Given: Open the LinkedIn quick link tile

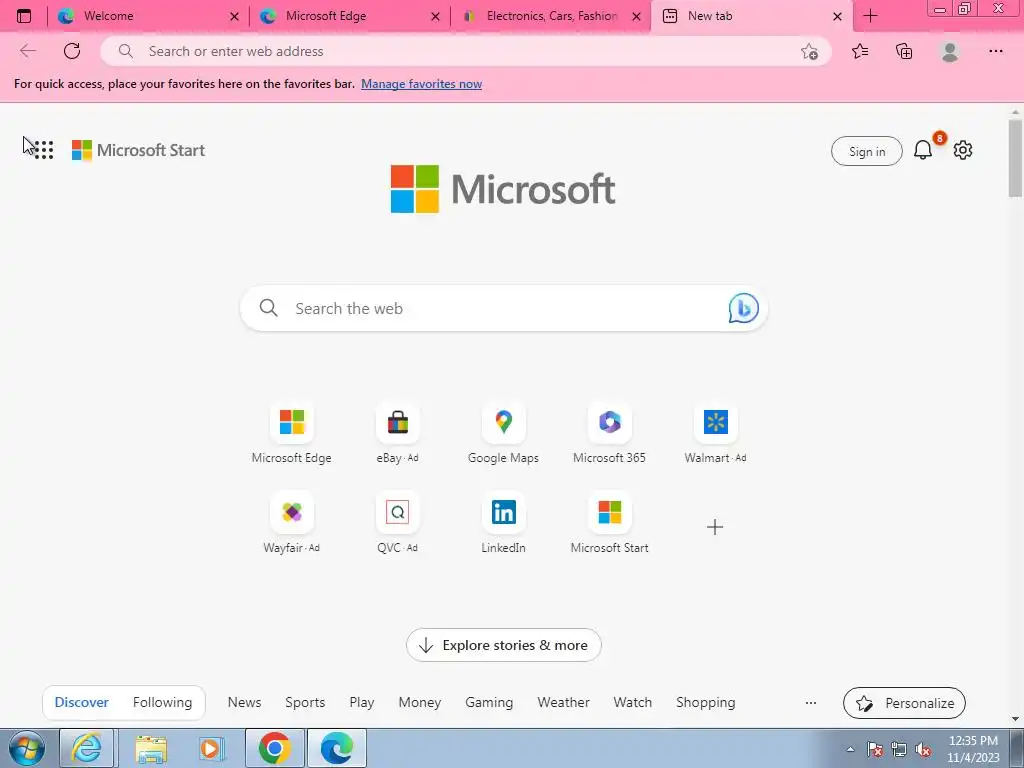Looking at the screenshot, I should [x=504, y=522].
